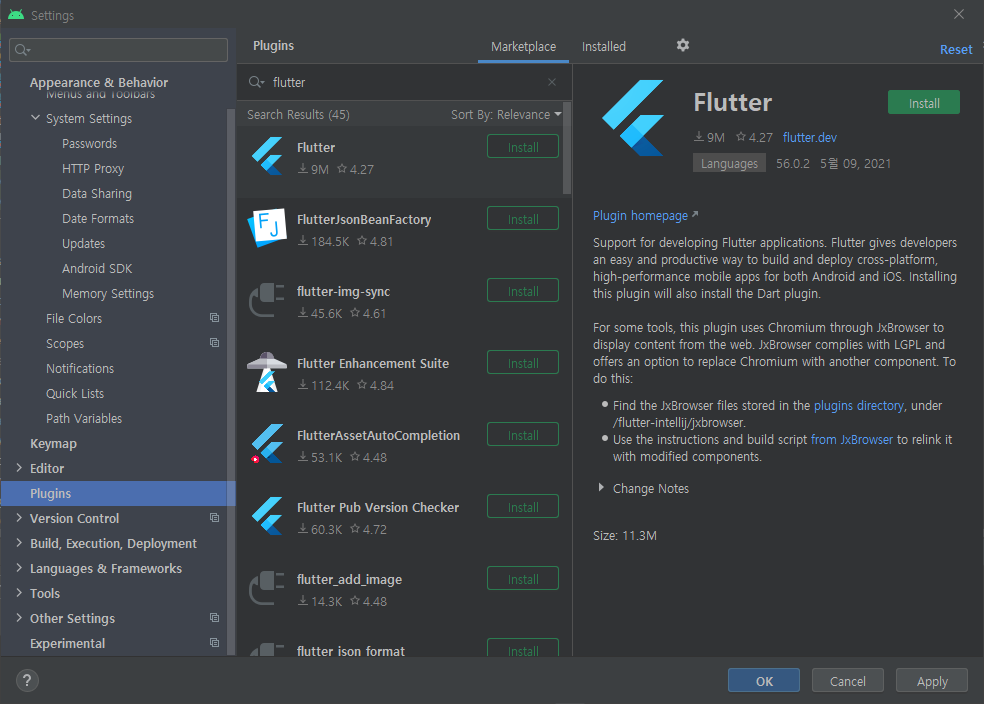Screen dimensions: 984x704
Task: Select Android SDK settings item
Action: click(97, 269)
